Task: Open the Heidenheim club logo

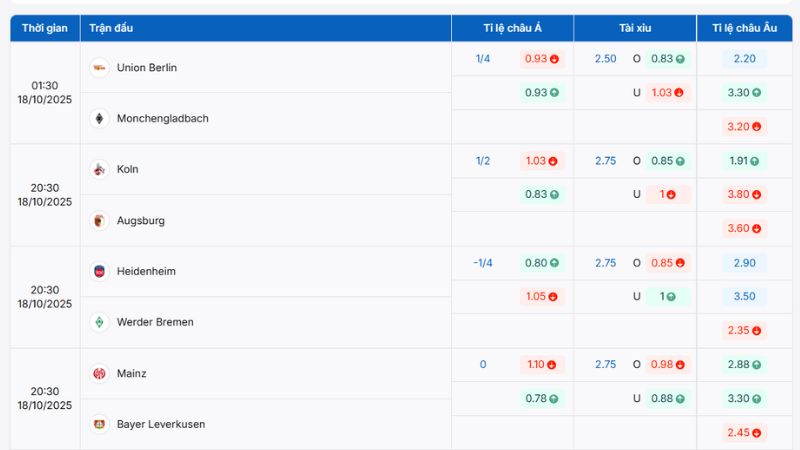Action: [x=99, y=272]
